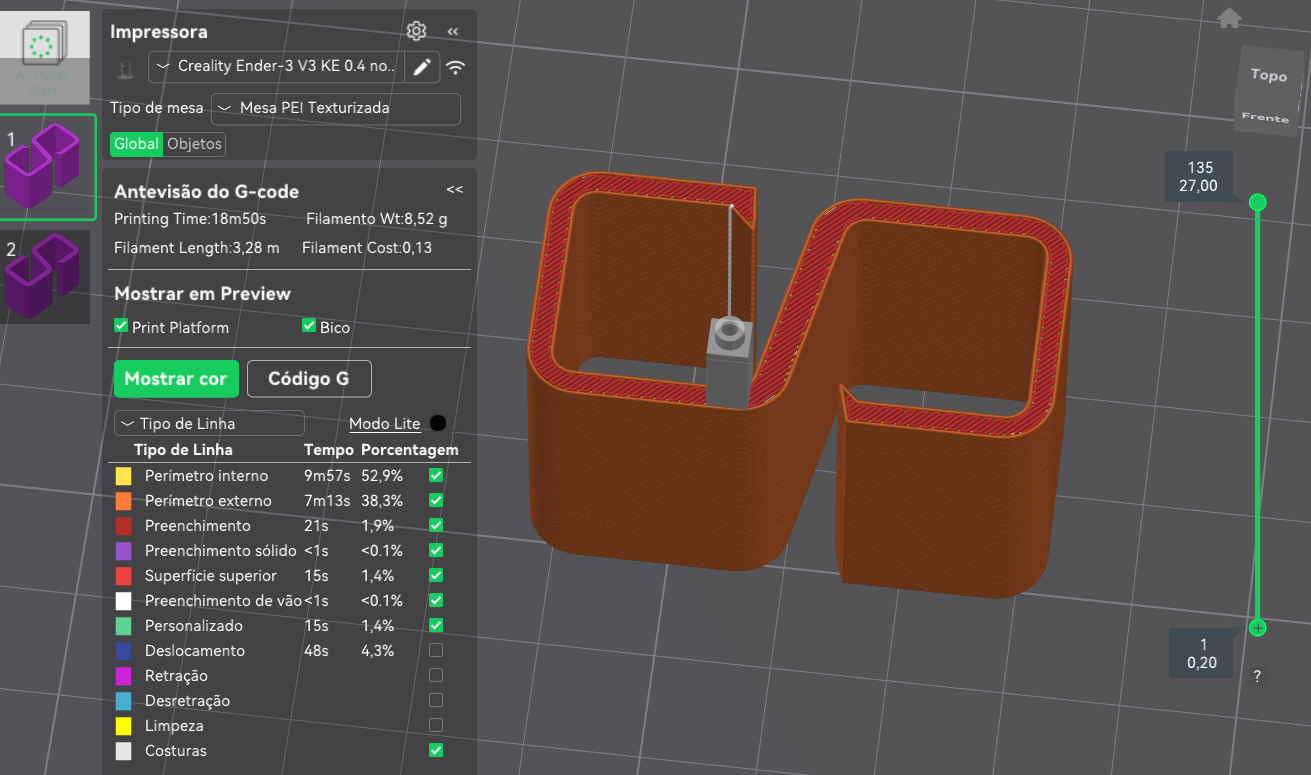This screenshot has height=775, width=1311.
Task: Toggle the Modo Lite black circle
Action: click(x=438, y=423)
